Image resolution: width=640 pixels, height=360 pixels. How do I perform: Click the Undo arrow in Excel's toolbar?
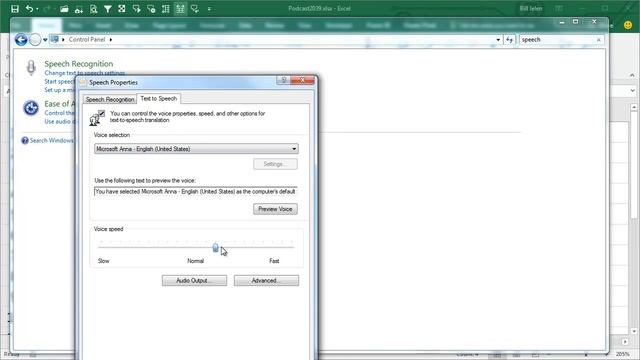point(29,9)
